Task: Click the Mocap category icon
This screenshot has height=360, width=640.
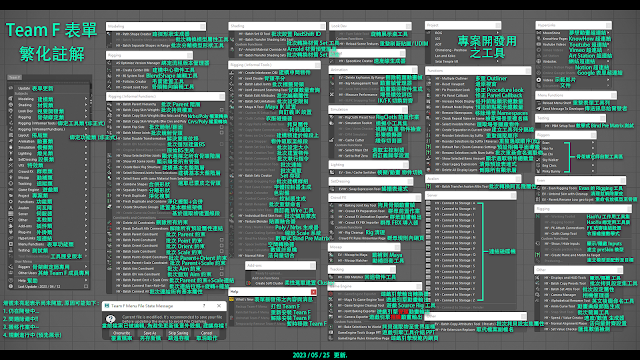Action: (x=11, y=178)
